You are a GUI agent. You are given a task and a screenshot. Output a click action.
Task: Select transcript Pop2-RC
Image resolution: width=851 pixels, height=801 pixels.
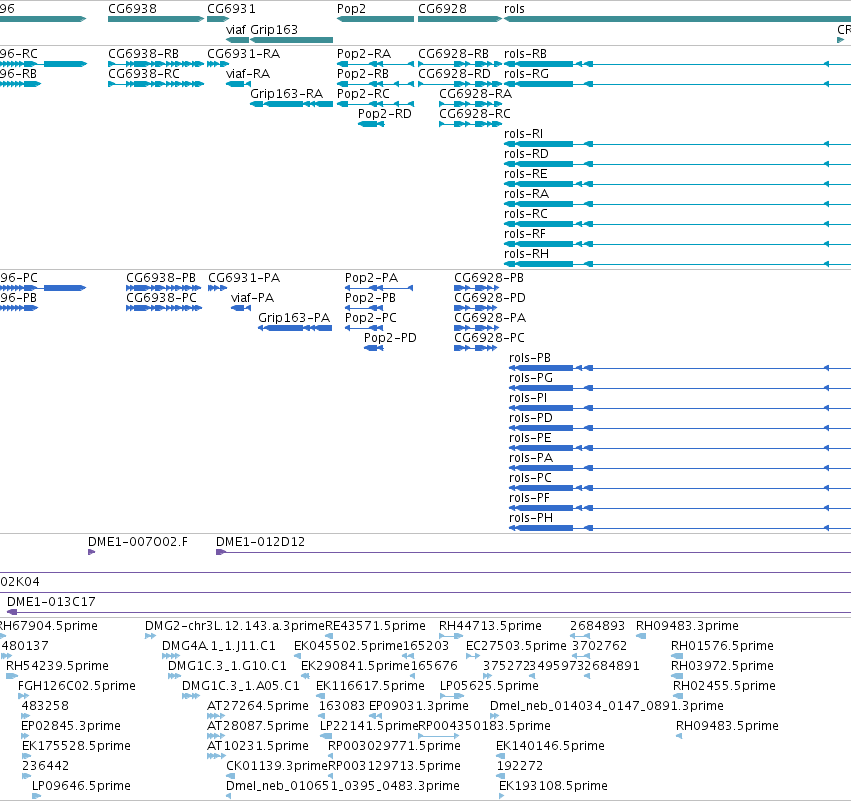point(363,94)
